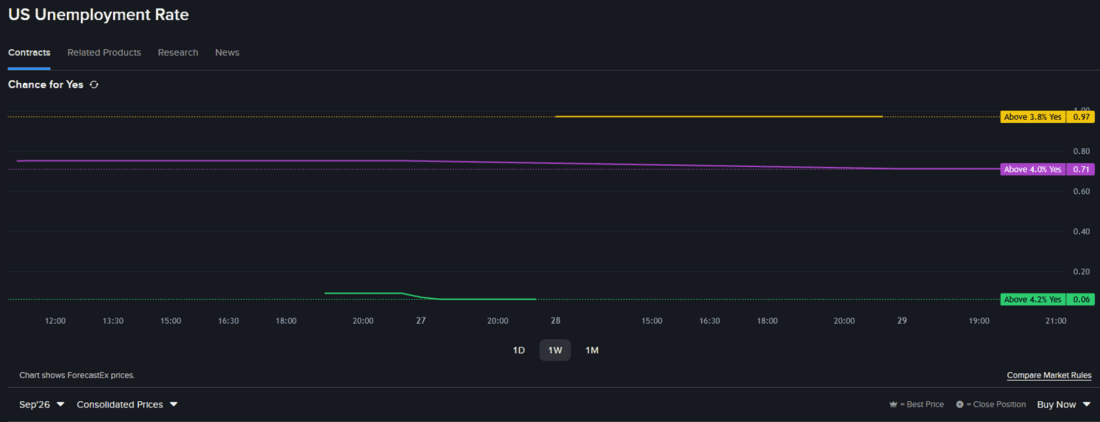Click the date 28 axis label
The height and width of the screenshot is (422, 1100).
click(556, 321)
